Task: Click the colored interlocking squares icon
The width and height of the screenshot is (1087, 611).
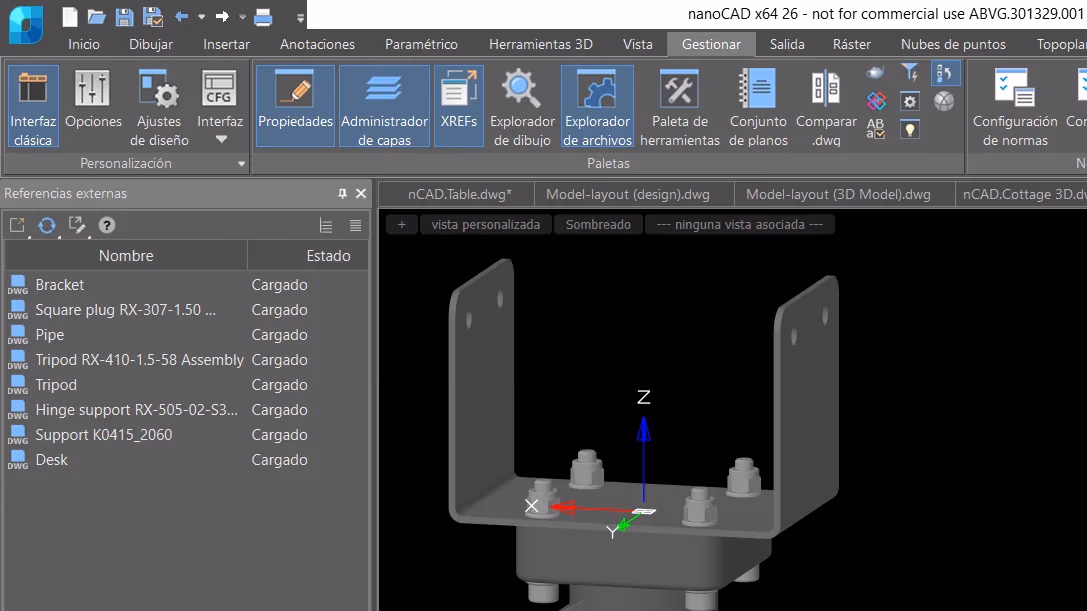Action: (x=876, y=101)
